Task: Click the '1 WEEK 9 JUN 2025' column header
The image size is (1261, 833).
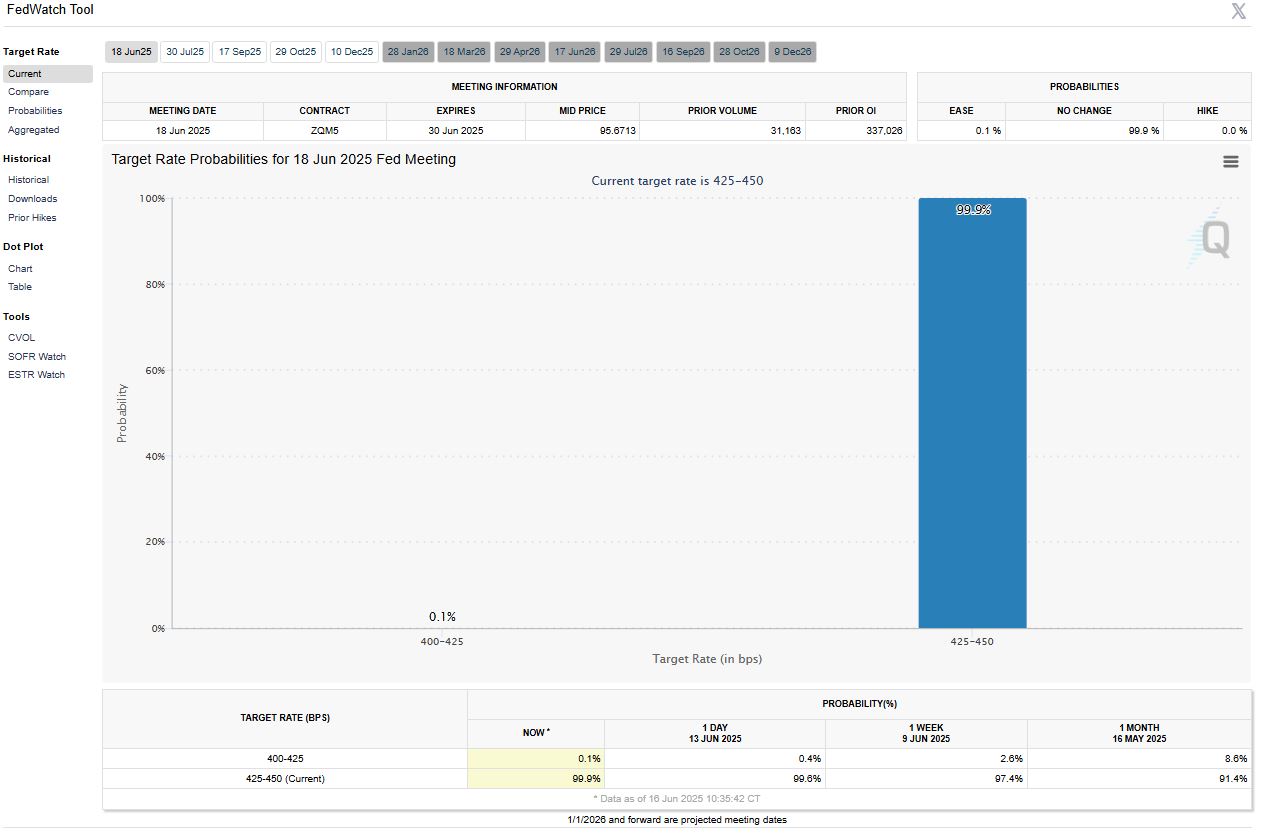Action: tap(926, 733)
